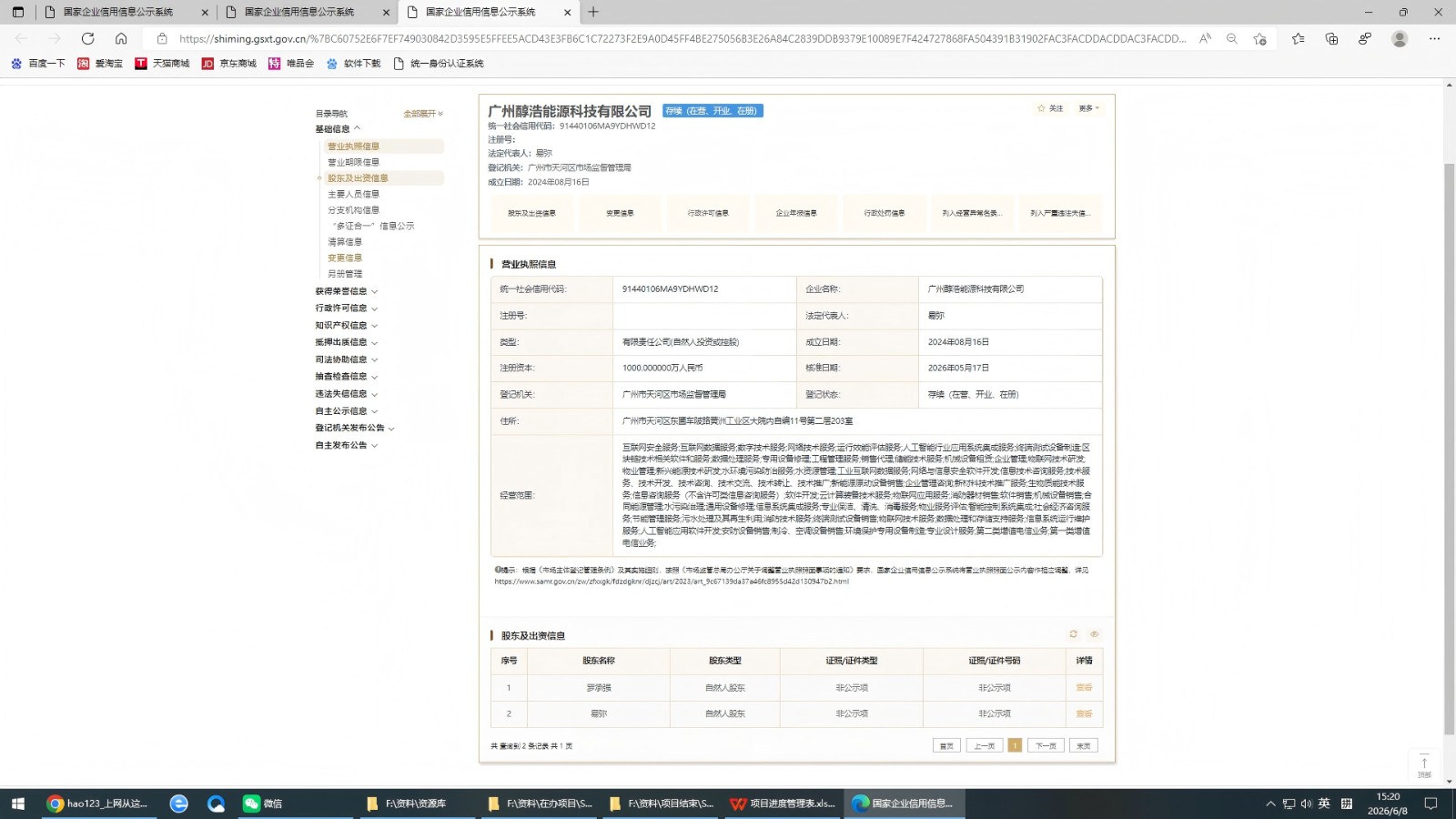Select 营业期限信息 in the sidebar
1456x819 pixels.
tap(354, 162)
